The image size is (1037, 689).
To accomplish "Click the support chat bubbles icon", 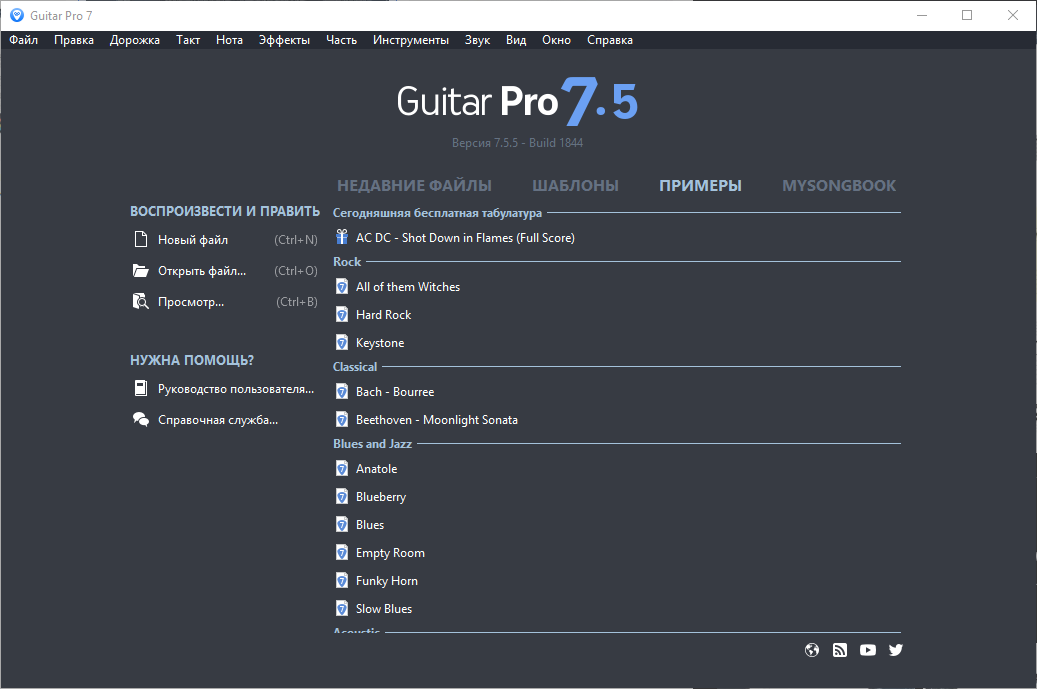I will pyautogui.click(x=140, y=419).
